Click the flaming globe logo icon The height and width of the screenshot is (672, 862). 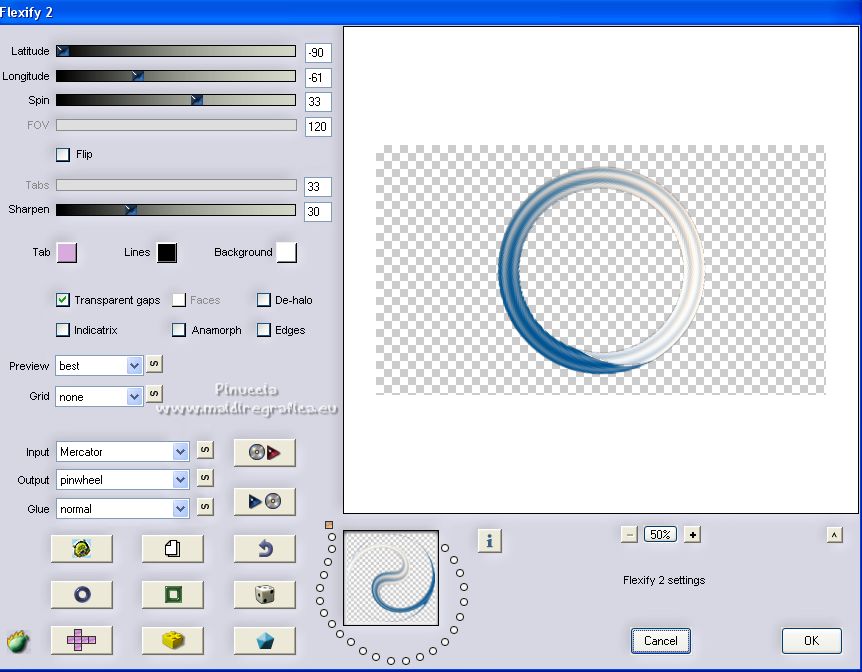coord(18,641)
